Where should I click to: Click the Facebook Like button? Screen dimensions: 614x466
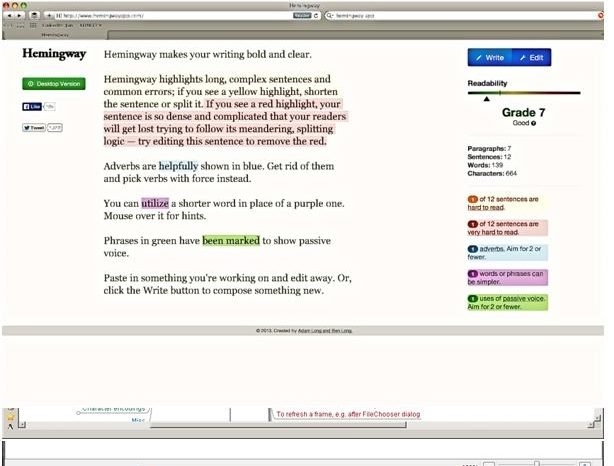tap(32, 107)
